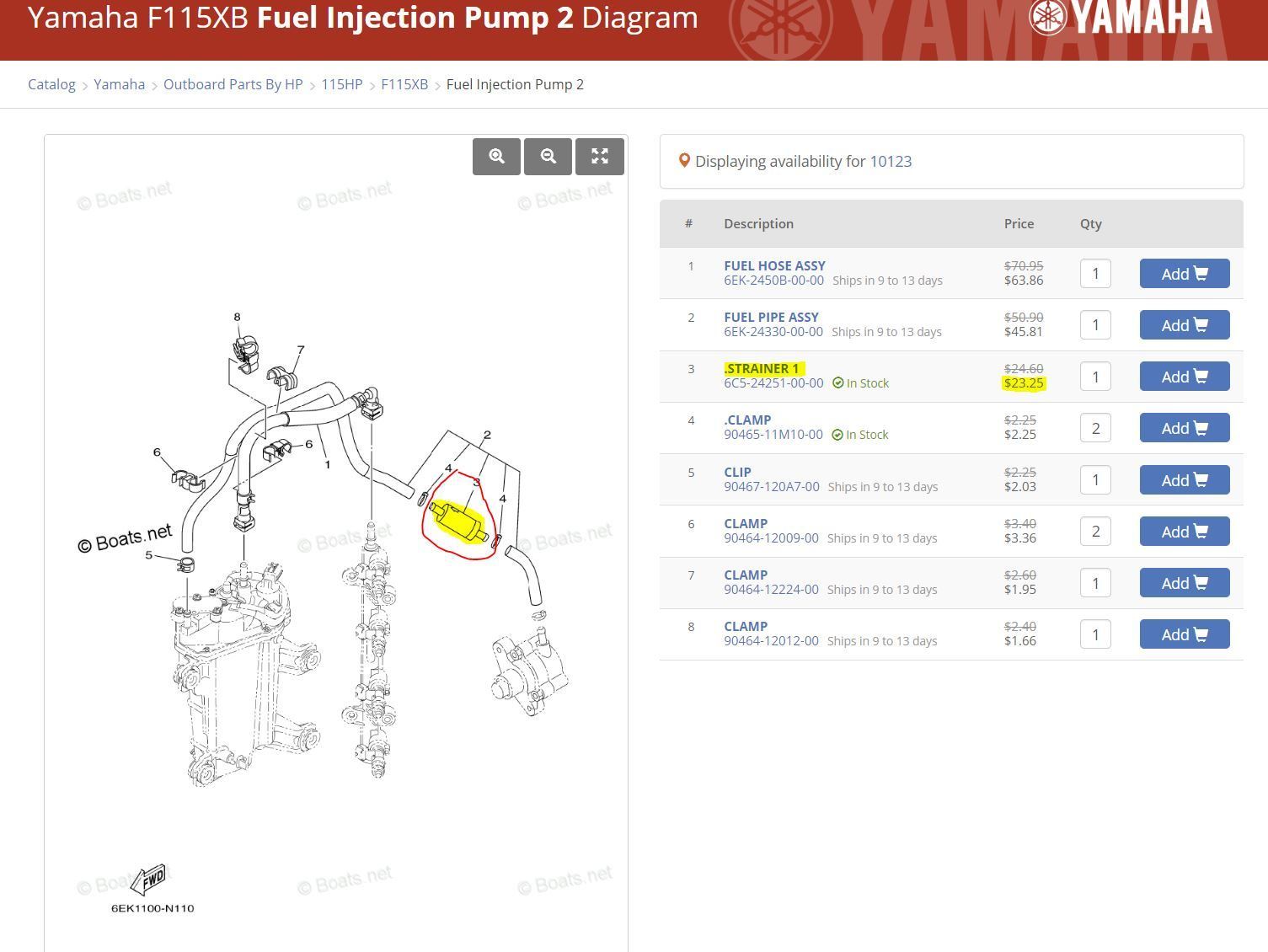Screen dimensions: 1268x952
Task: Expand the breadcrumb arrow after Catalog
Action: pos(83,84)
